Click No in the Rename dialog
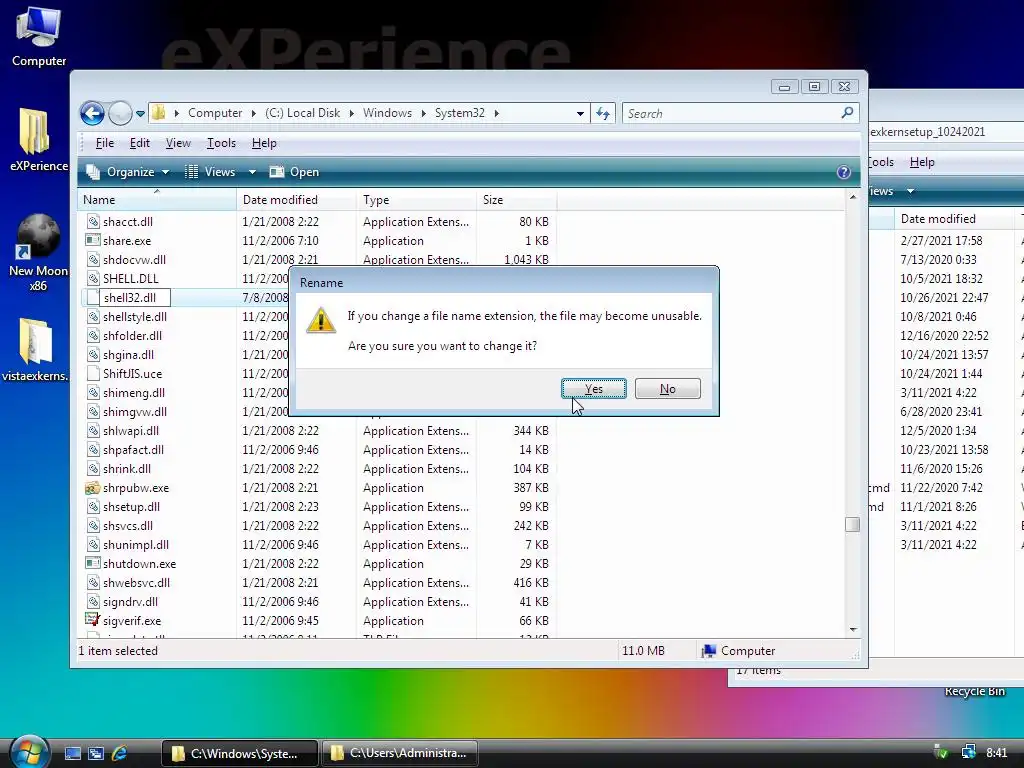Viewport: 1024px width, 768px height. pos(667,389)
